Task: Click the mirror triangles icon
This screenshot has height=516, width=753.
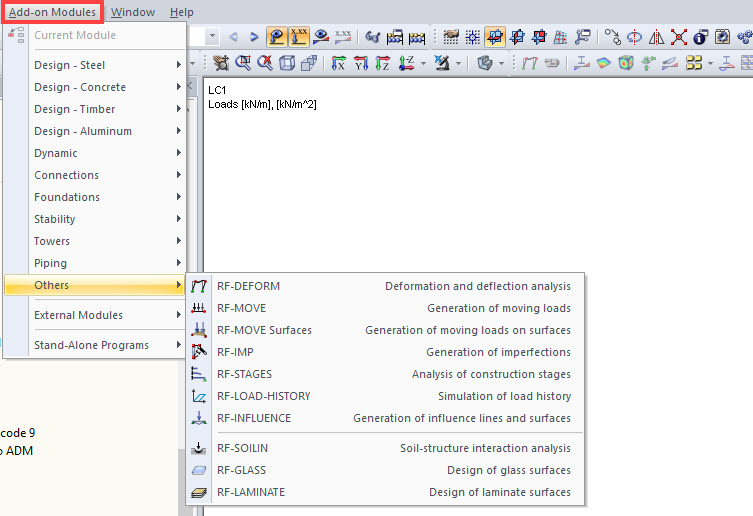Action: [656, 37]
